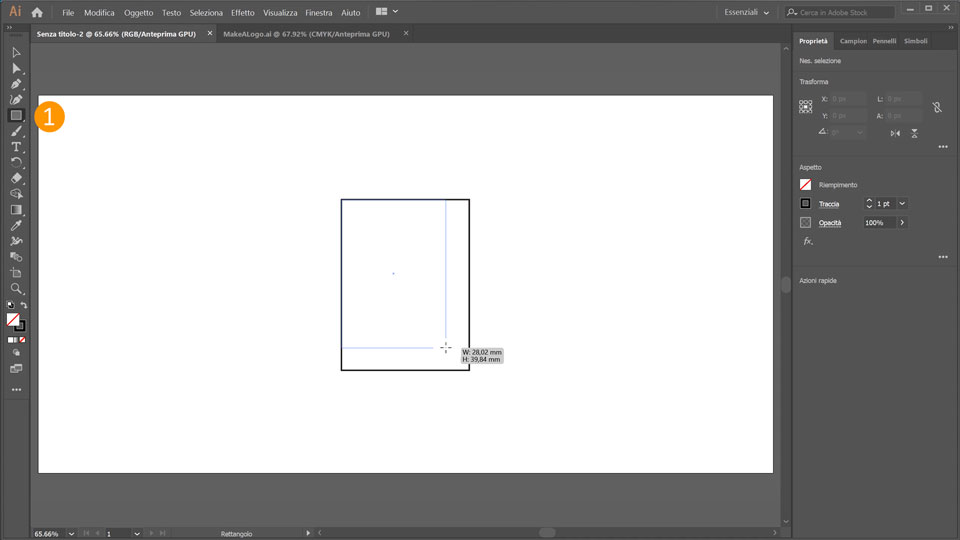Switch to the Campioni panel tab

point(853,41)
